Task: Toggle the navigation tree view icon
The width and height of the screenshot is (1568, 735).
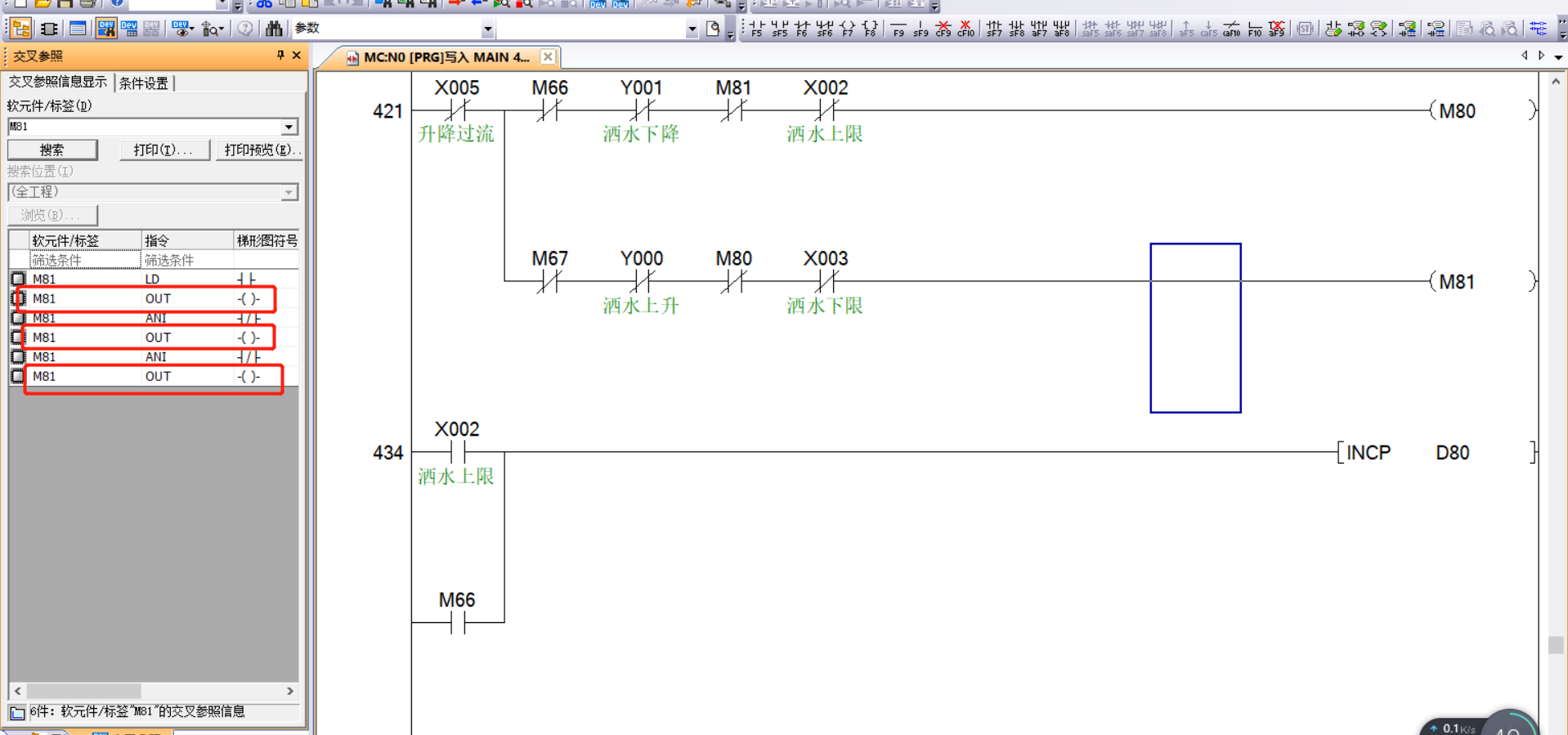Action: (x=20, y=29)
